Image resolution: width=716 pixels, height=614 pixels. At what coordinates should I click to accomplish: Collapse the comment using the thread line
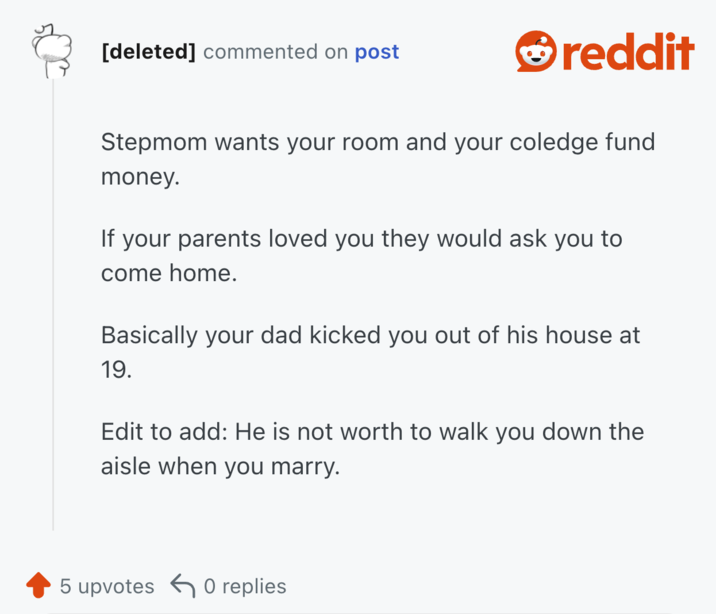pos(53,300)
